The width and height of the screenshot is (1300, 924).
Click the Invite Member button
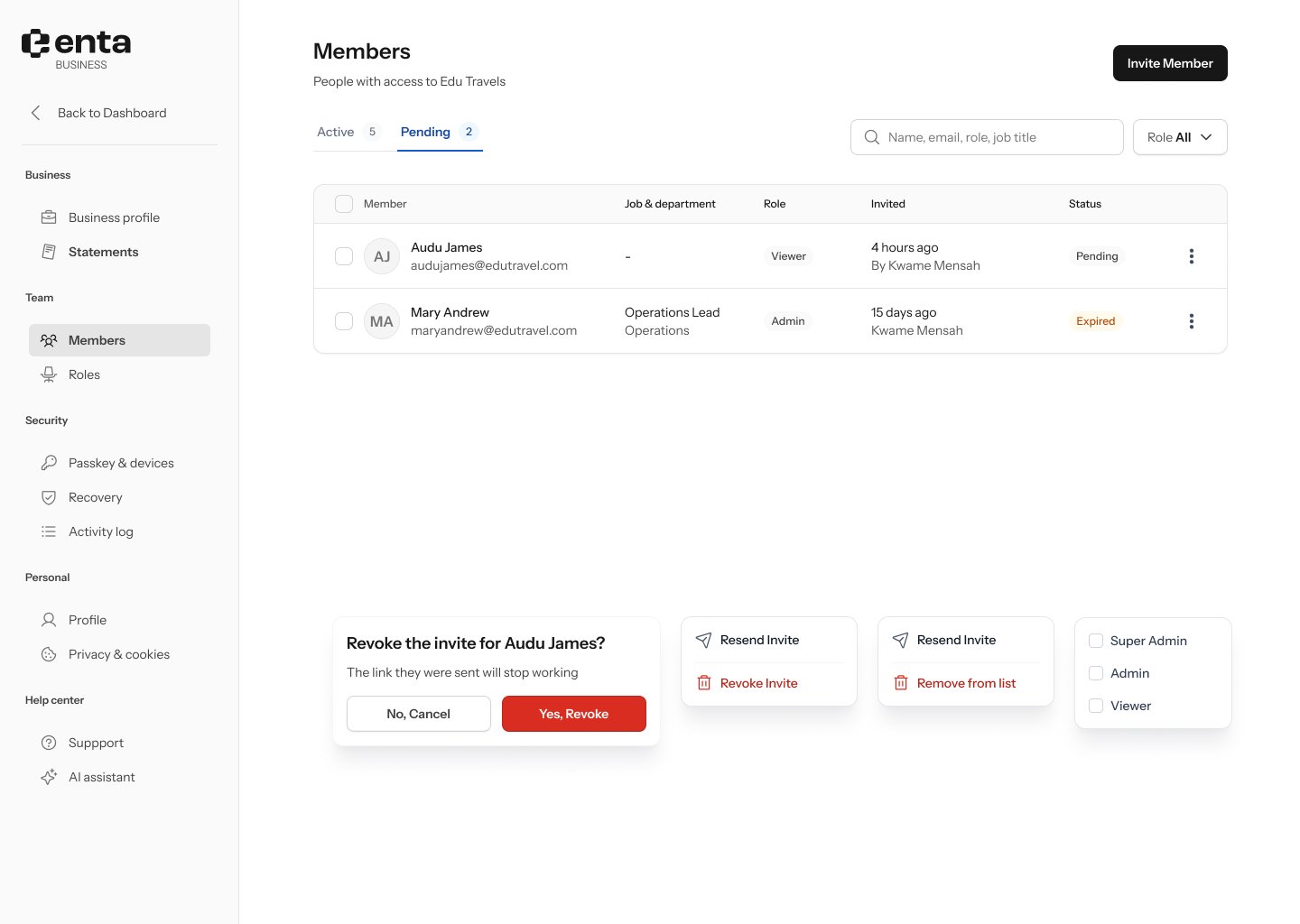coord(1170,63)
